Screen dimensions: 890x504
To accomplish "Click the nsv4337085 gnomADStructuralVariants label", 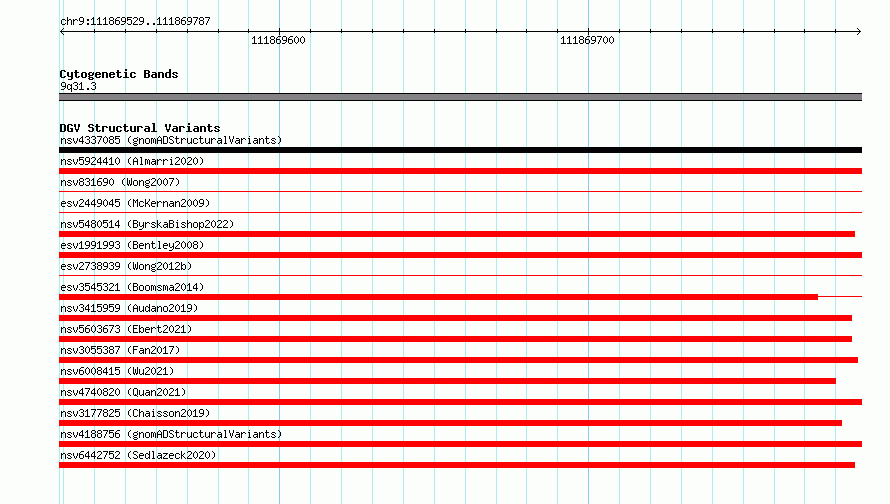I will (x=171, y=140).
